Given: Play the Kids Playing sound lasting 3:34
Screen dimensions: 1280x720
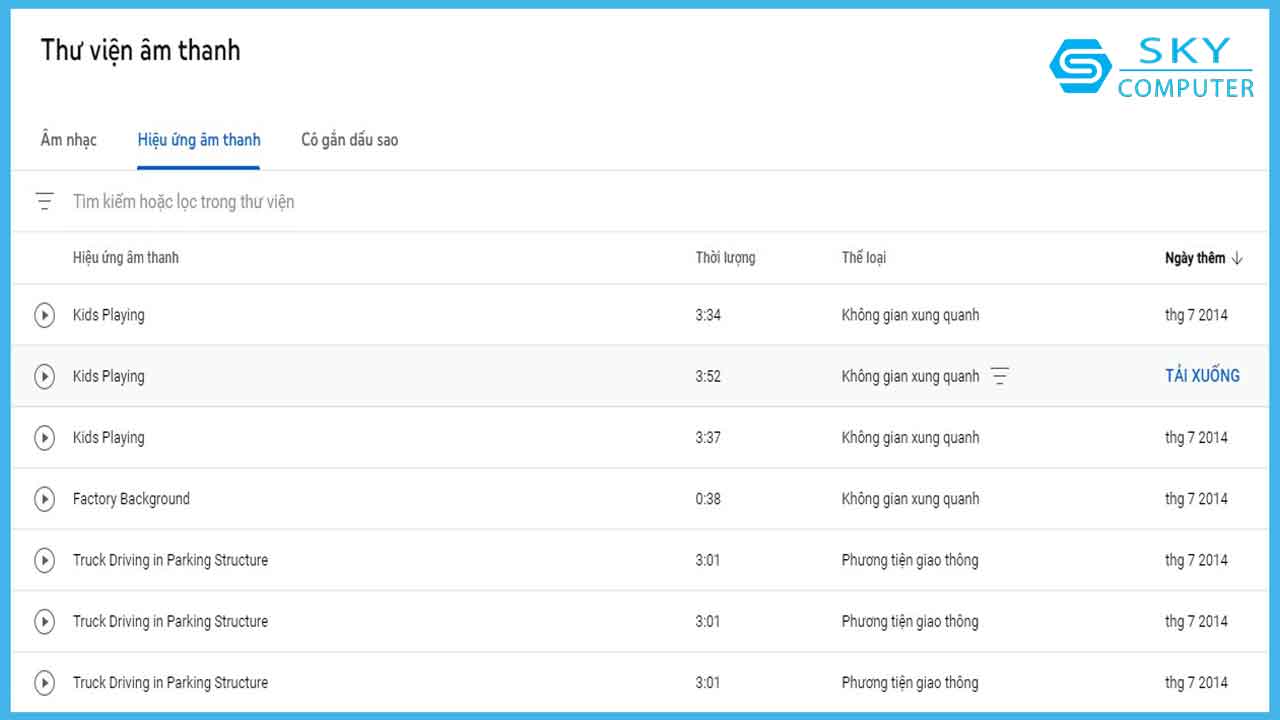Looking at the screenshot, I should pyautogui.click(x=44, y=315).
